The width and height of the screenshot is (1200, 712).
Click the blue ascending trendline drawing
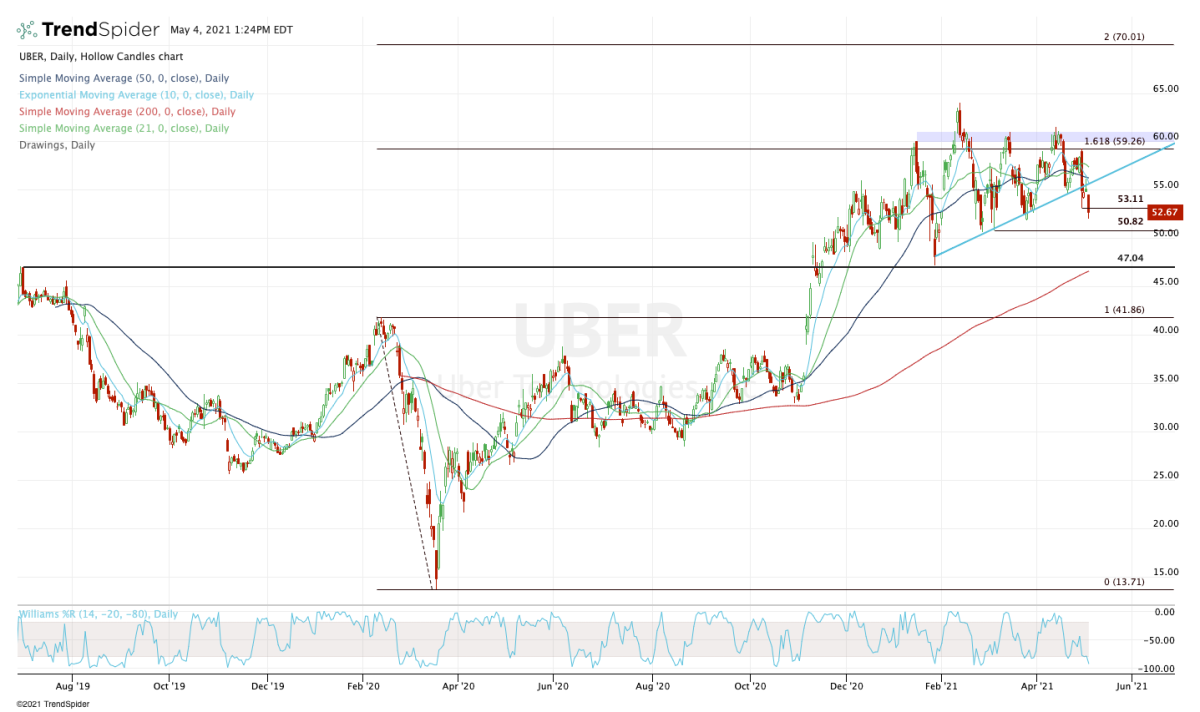tap(1055, 200)
